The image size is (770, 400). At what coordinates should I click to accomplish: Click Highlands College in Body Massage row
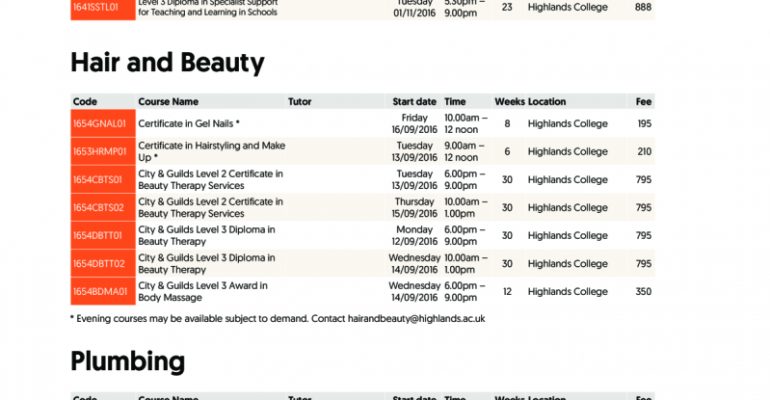point(568,292)
